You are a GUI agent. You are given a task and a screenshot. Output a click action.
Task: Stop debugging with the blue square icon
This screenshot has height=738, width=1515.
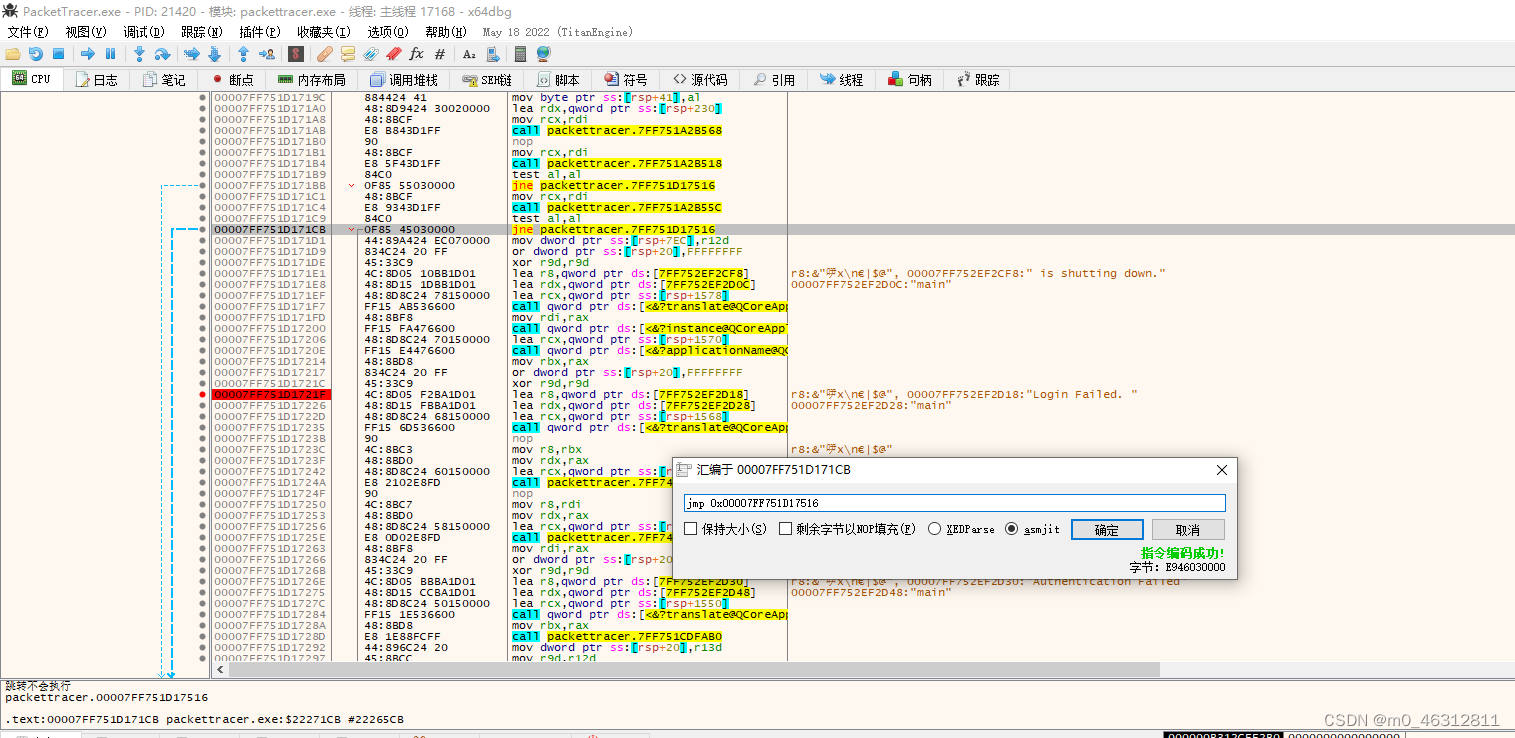tap(58, 54)
